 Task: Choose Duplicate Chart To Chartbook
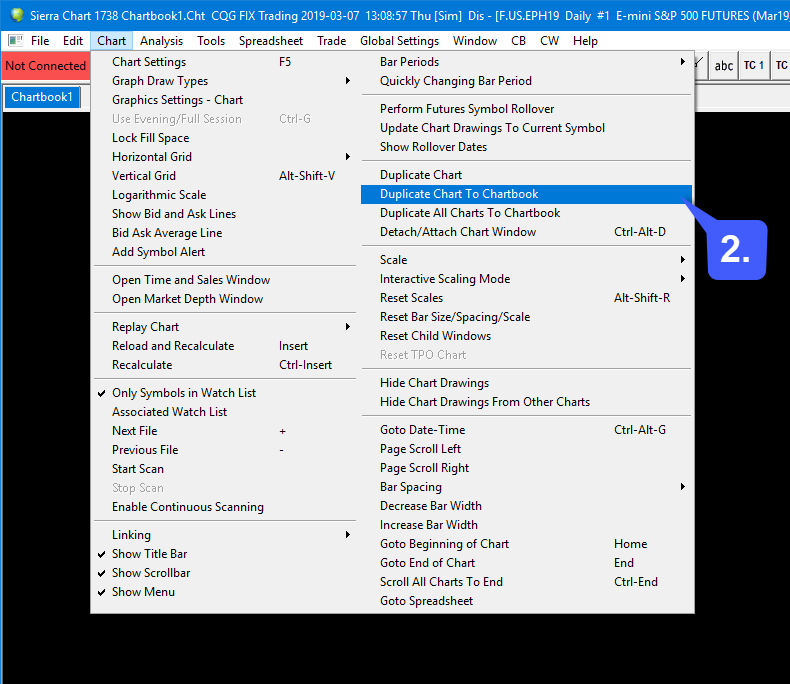coord(526,194)
